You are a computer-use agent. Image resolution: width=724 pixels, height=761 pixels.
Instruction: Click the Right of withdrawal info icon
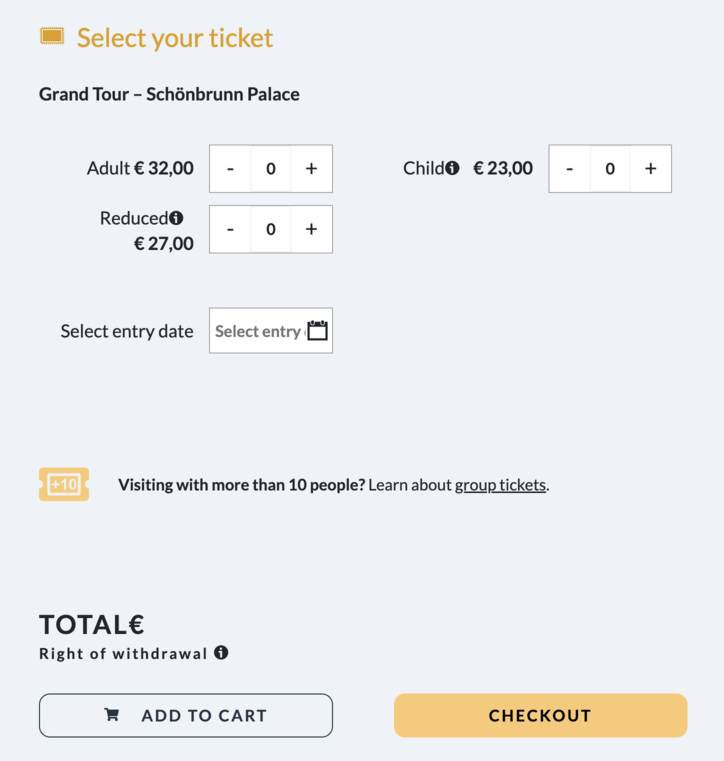point(221,653)
